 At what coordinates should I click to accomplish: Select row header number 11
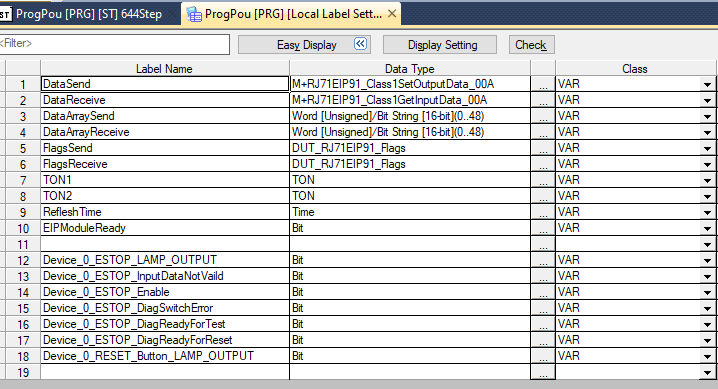(x=23, y=244)
